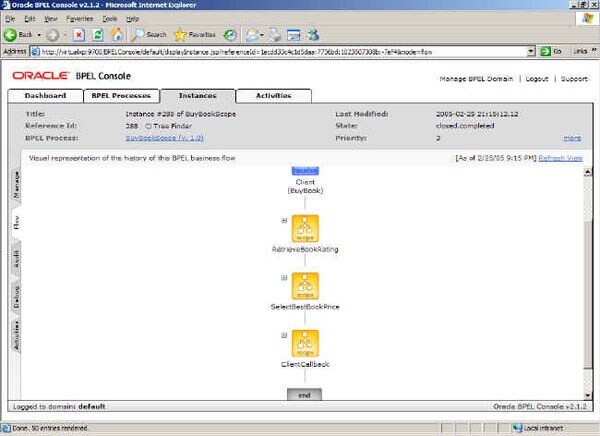Click the Refresh View link
This screenshot has width=600, height=436.
561,158
